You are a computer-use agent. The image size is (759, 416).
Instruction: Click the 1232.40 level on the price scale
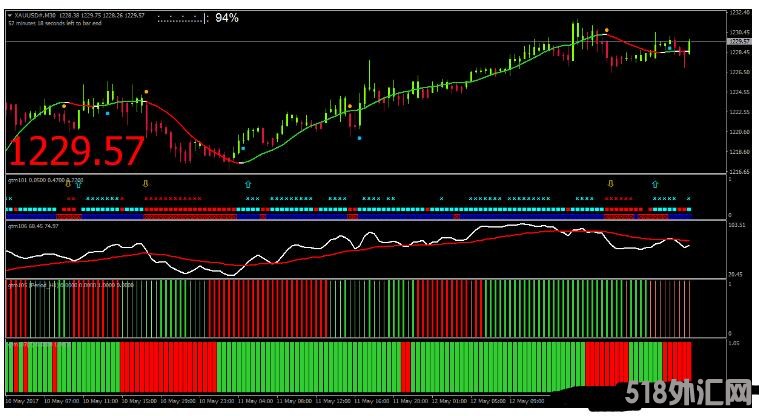[739, 13]
